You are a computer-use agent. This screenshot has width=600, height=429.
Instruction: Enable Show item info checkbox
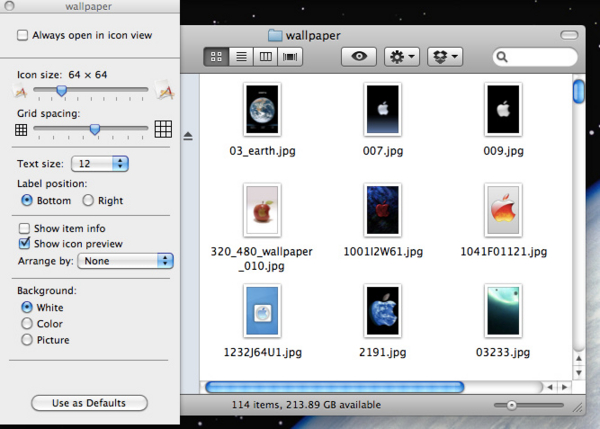pyautogui.click(x=24, y=228)
